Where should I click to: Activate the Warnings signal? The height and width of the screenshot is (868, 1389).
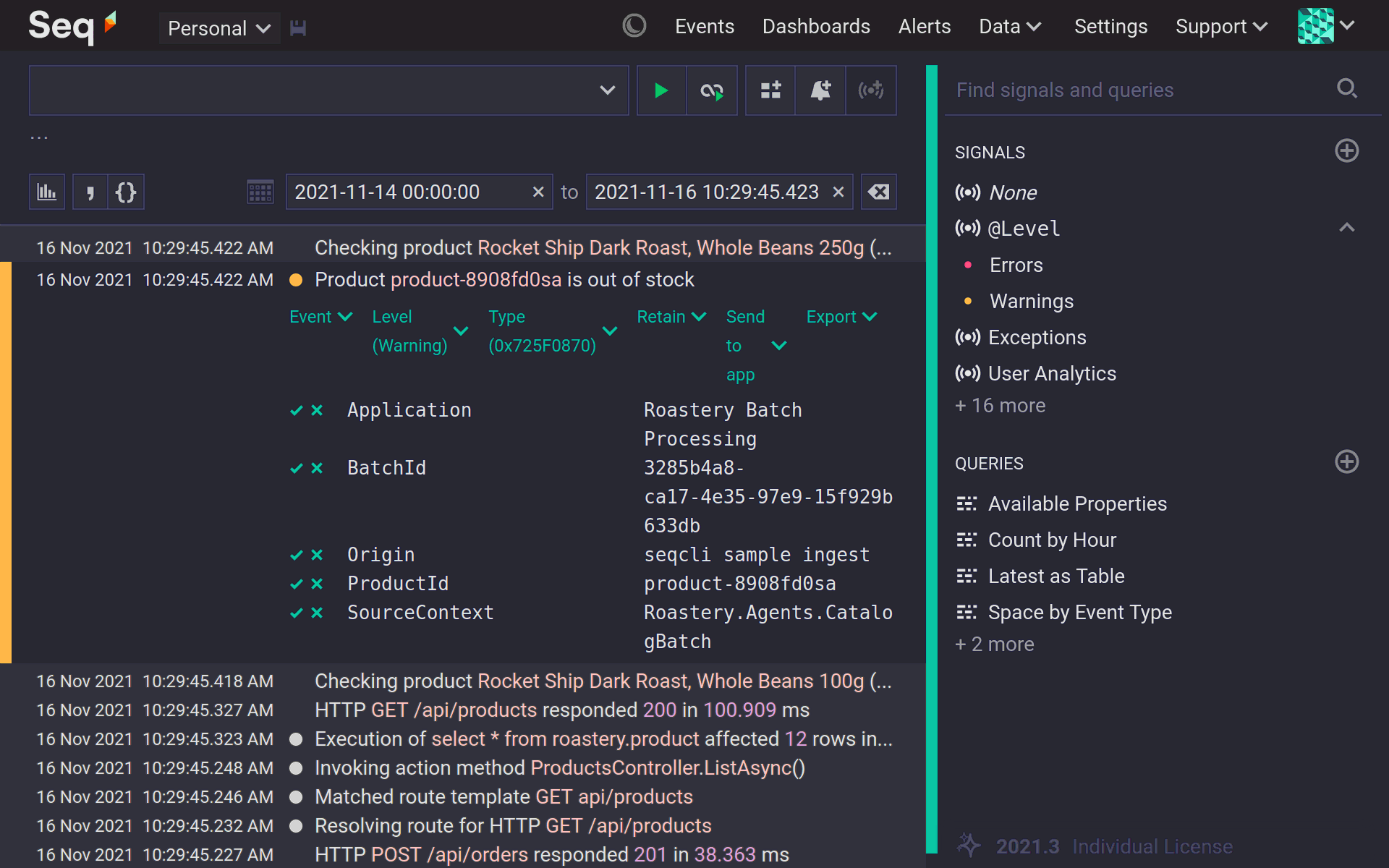click(1031, 302)
